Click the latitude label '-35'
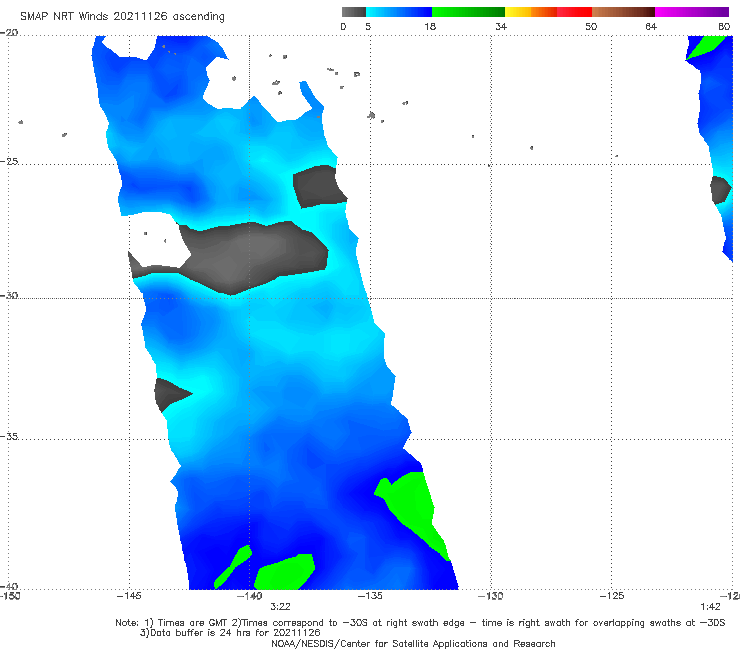The image size is (740, 650). click(x=9, y=436)
